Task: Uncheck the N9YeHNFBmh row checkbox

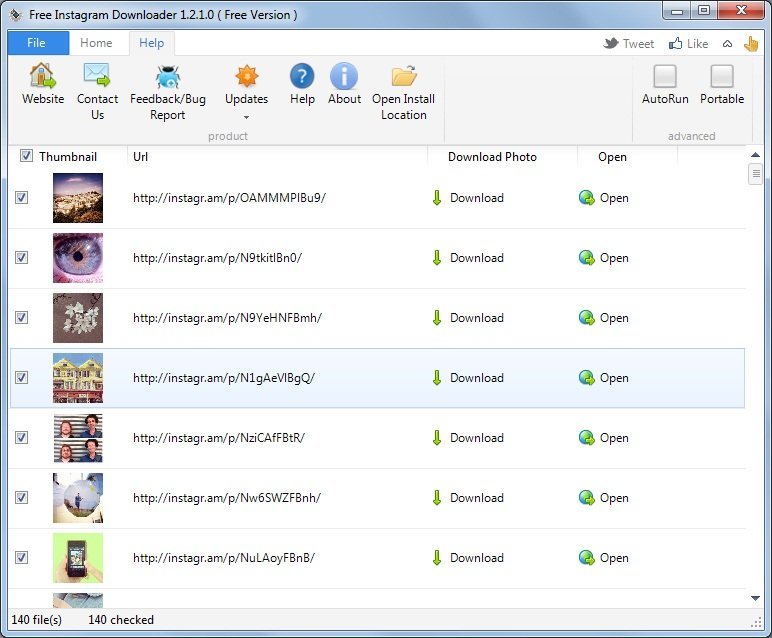Action: point(21,318)
